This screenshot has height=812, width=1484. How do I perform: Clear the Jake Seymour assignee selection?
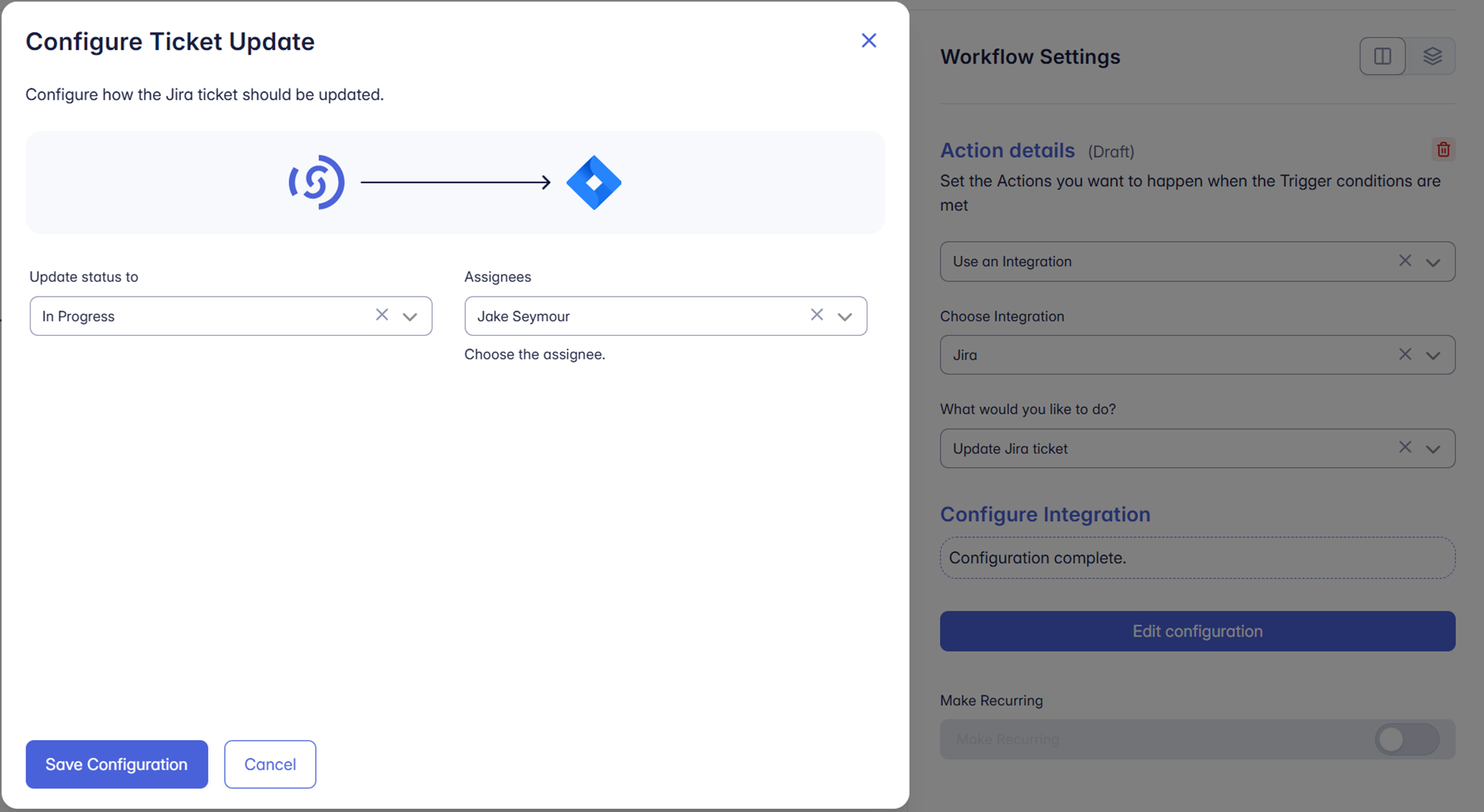(x=816, y=315)
